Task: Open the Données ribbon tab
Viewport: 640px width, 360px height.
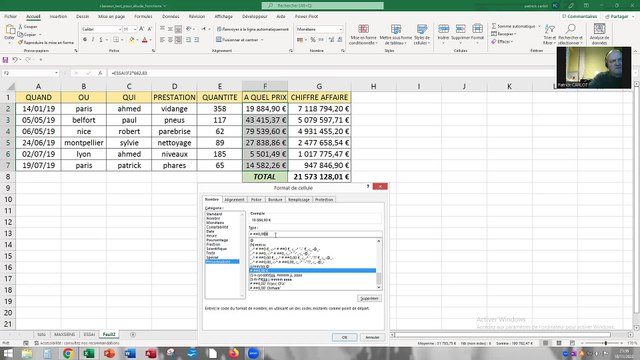Action: (171, 16)
